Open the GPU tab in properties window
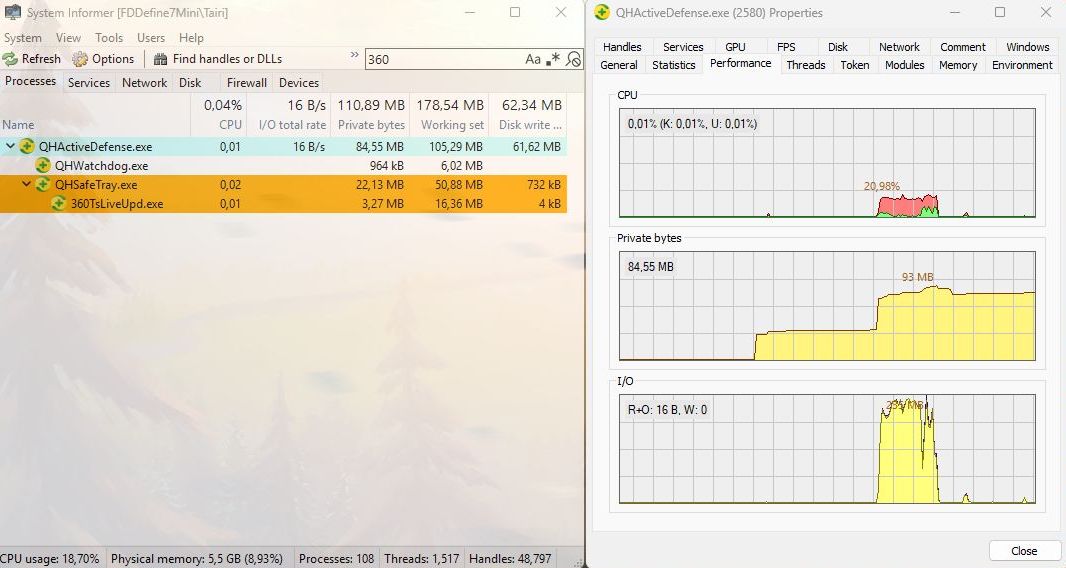 (x=735, y=47)
